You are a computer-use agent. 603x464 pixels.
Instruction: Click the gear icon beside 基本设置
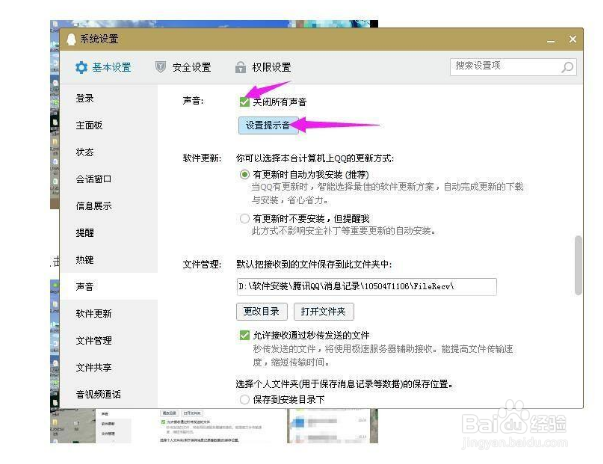(x=81, y=67)
